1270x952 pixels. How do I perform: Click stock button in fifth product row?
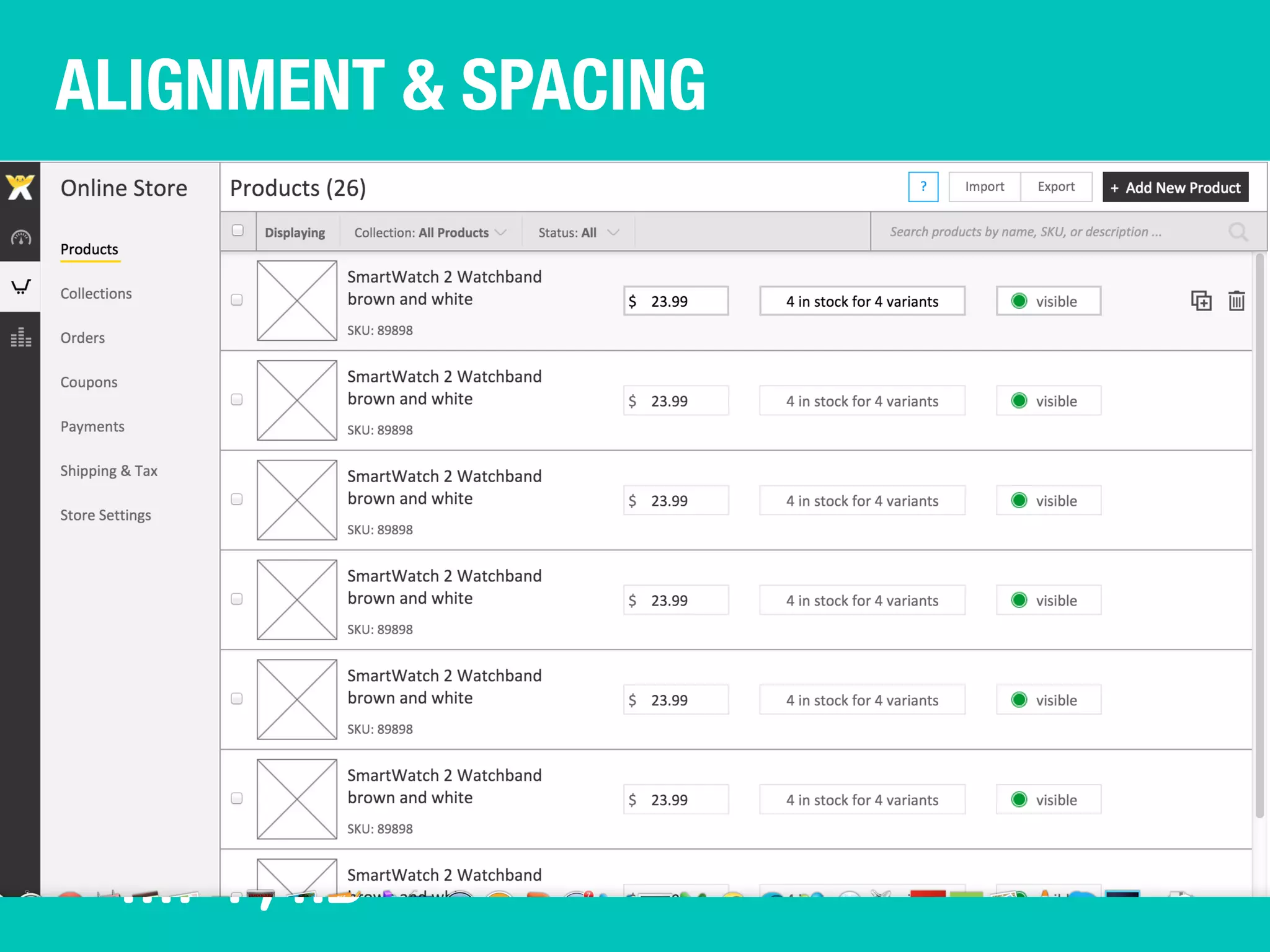(862, 700)
